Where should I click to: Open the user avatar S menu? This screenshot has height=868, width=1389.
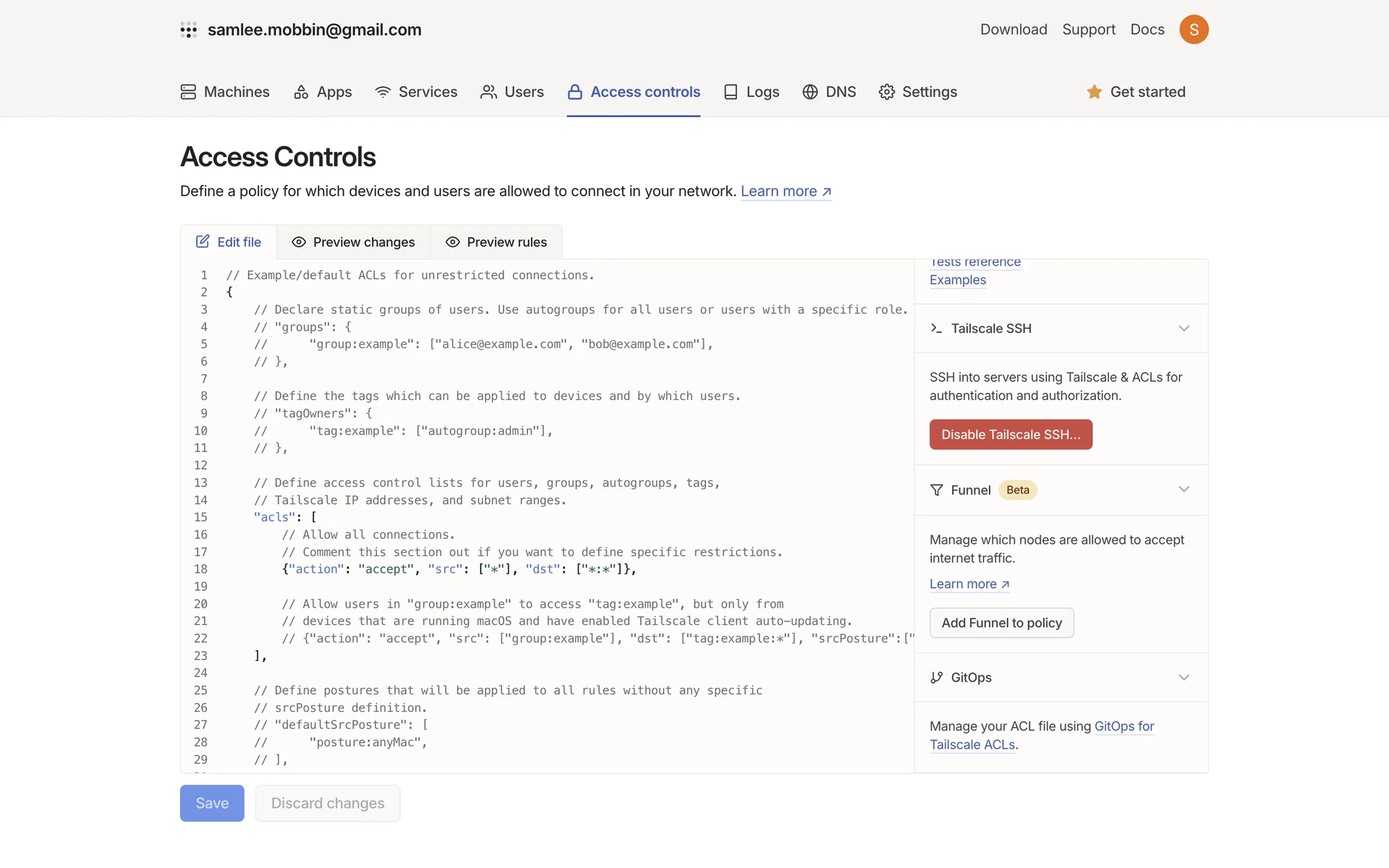coord(1194,30)
